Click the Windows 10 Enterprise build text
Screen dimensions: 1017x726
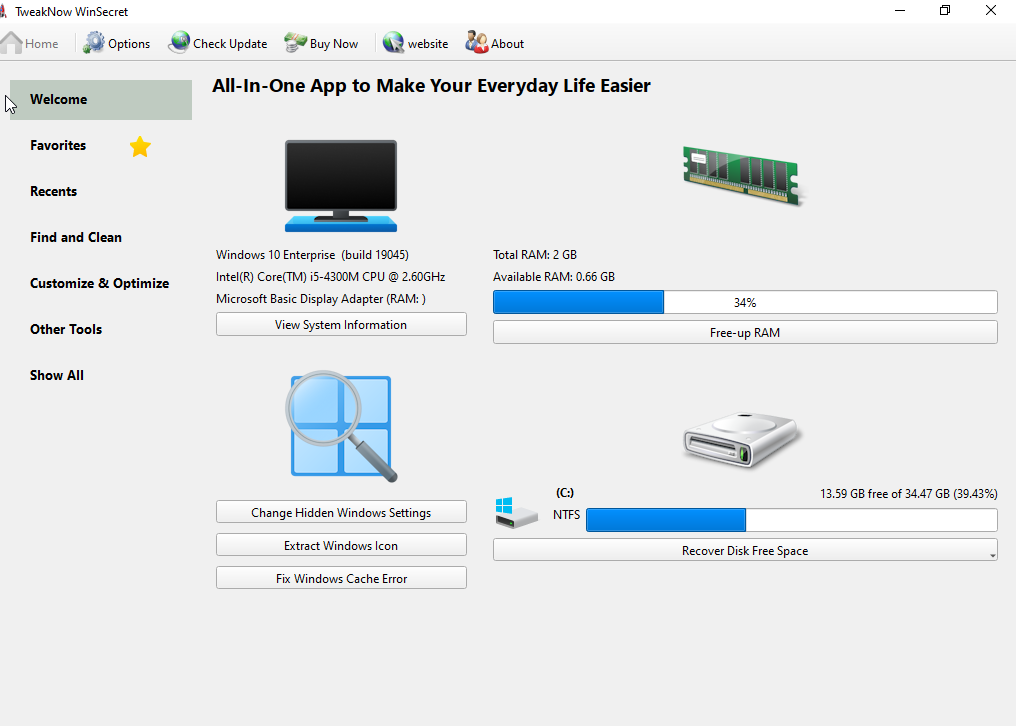point(312,255)
